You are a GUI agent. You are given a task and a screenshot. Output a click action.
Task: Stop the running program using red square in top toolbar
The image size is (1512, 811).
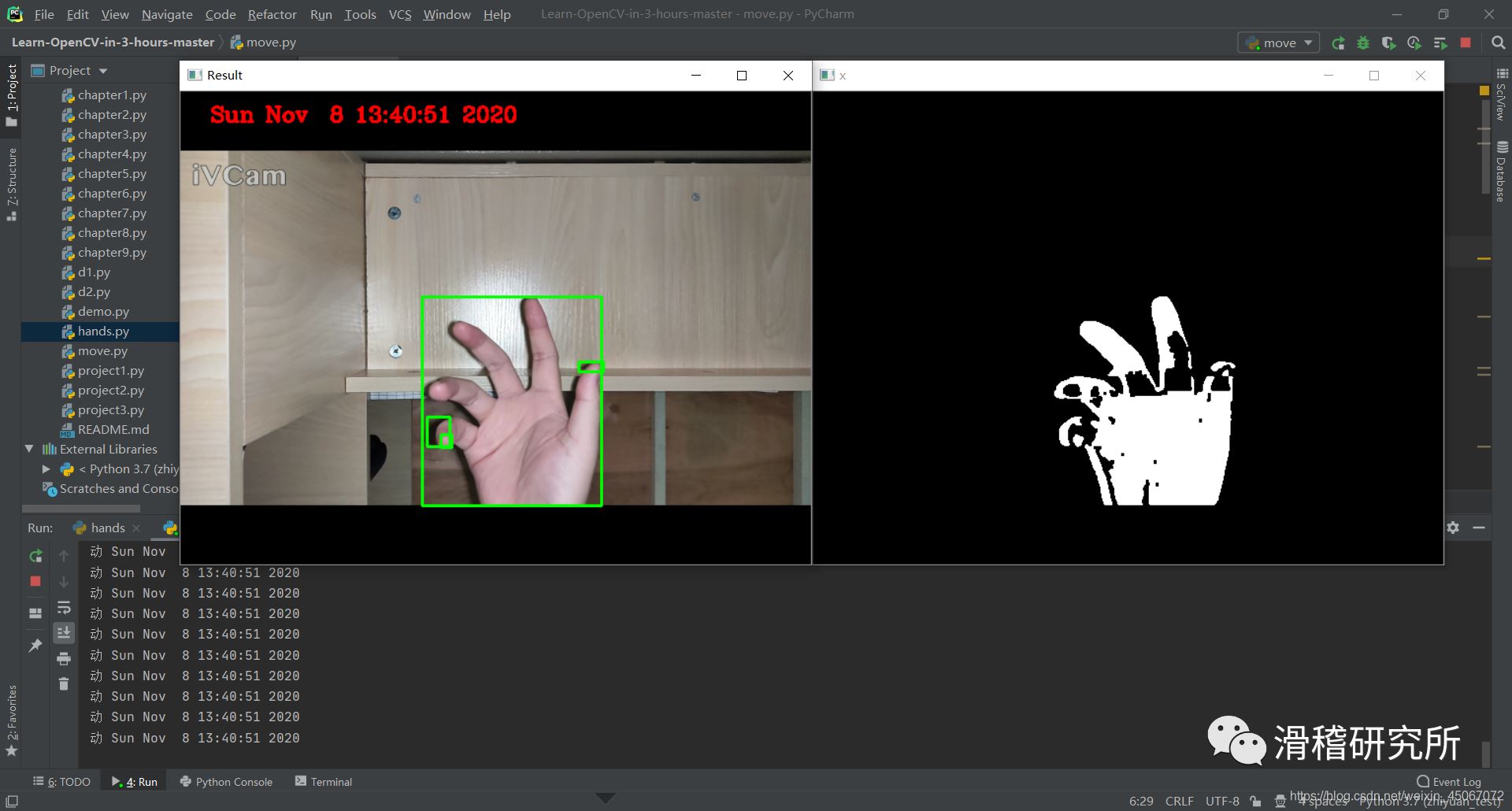1466,43
